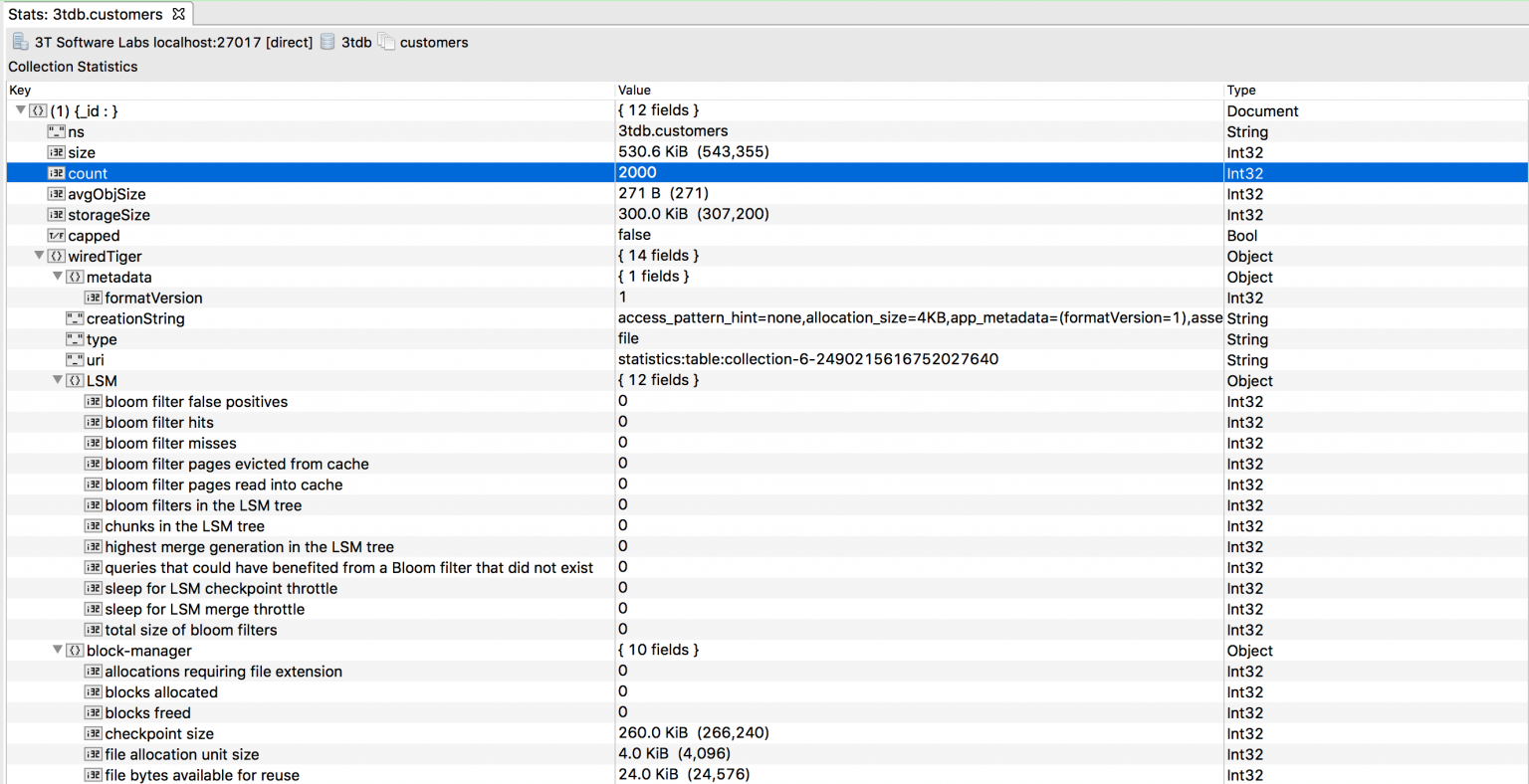Click the Object icon next to wiredTiger

click(57, 256)
